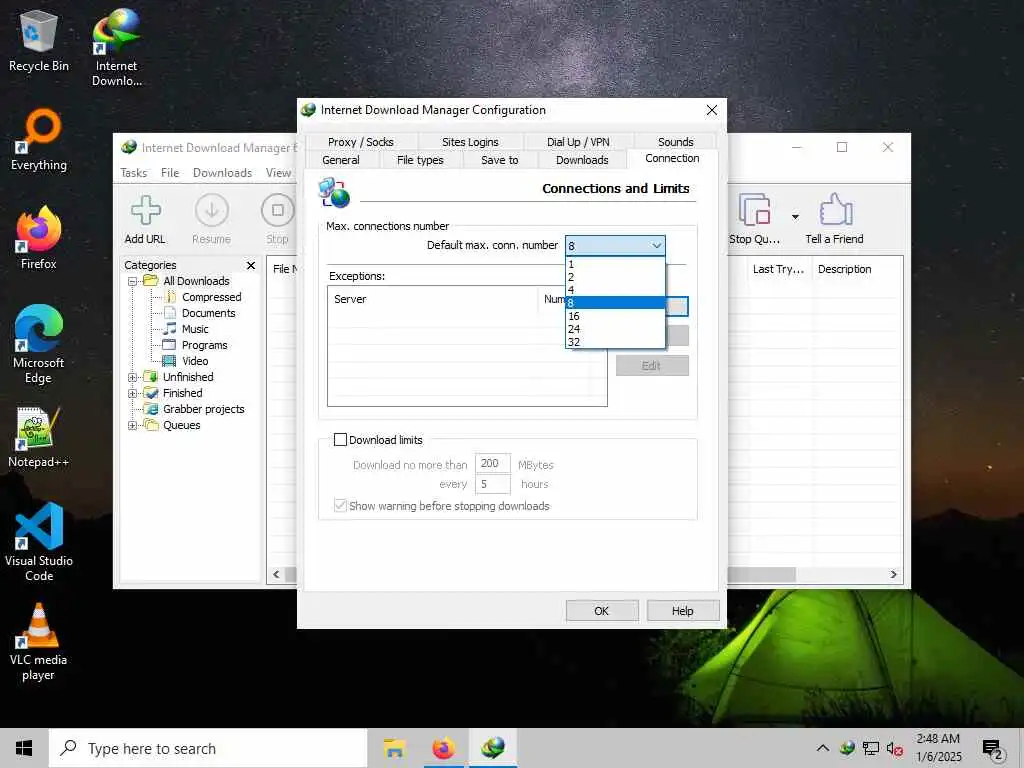Open Stop Queue dropdown arrow
The height and width of the screenshot is (768, 1024).
click(x=795, y=217)
